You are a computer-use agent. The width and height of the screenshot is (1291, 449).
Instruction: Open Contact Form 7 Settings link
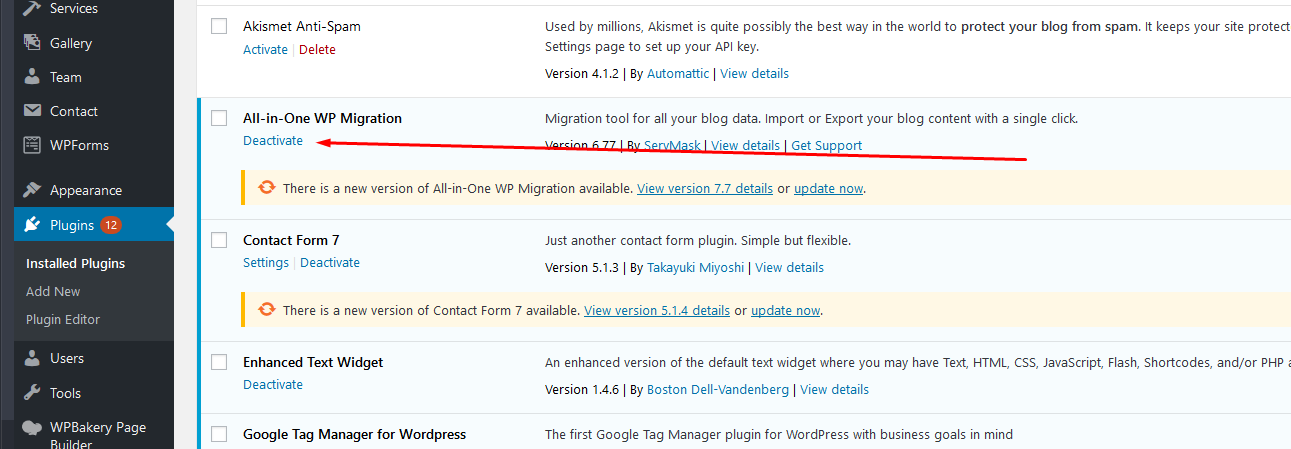(265, 263)
